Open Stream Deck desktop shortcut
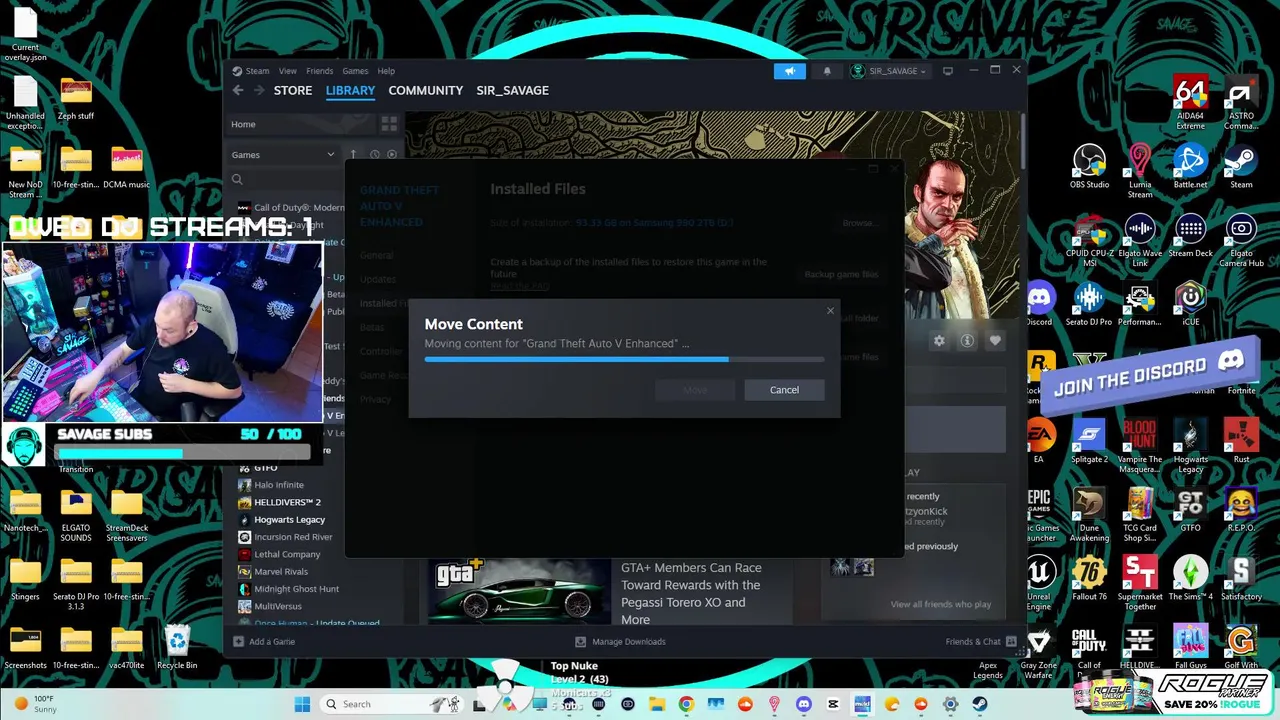 [x=1190, y=235]
